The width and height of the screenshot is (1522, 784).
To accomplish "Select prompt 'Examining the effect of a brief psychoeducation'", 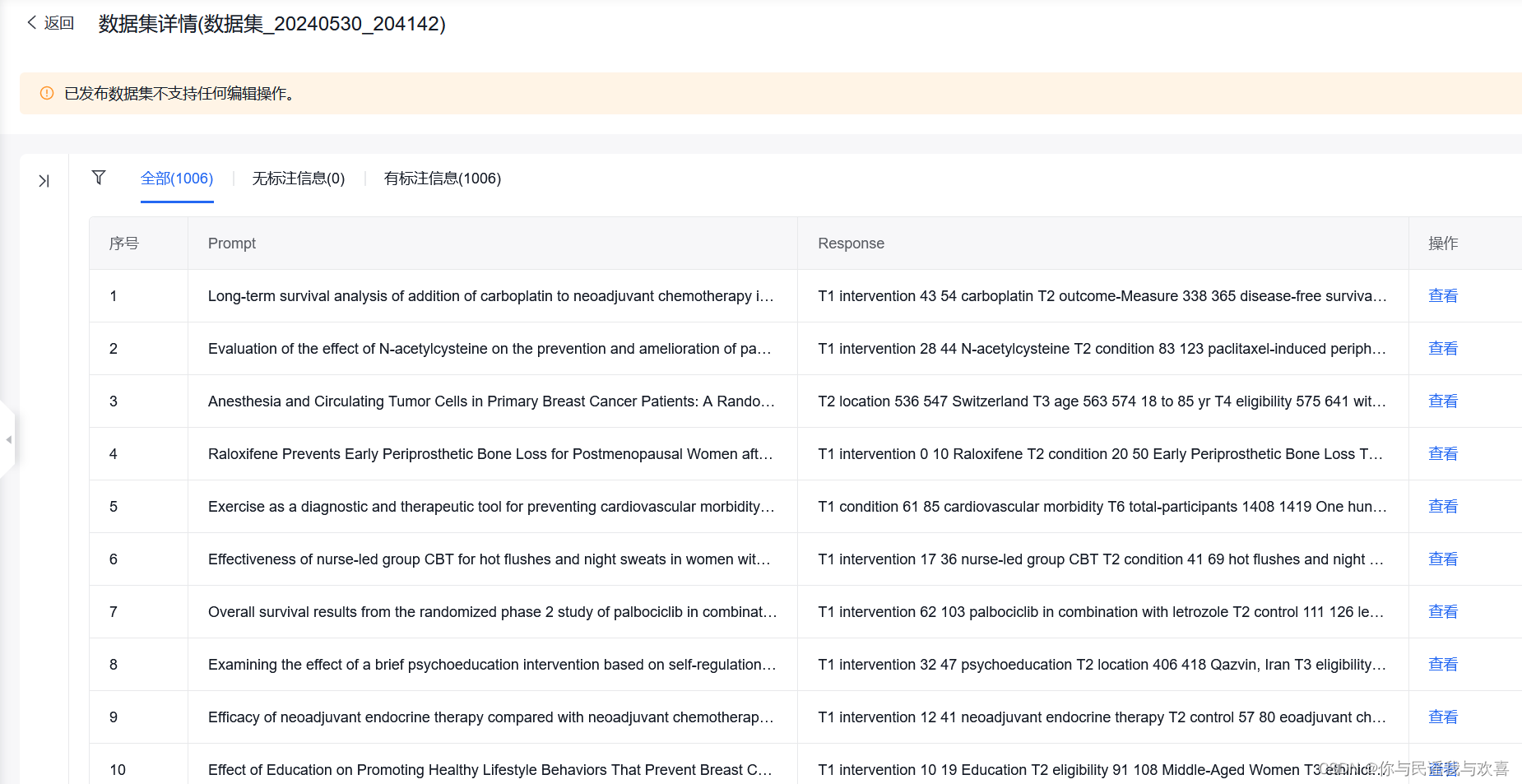I will point(492,665).
